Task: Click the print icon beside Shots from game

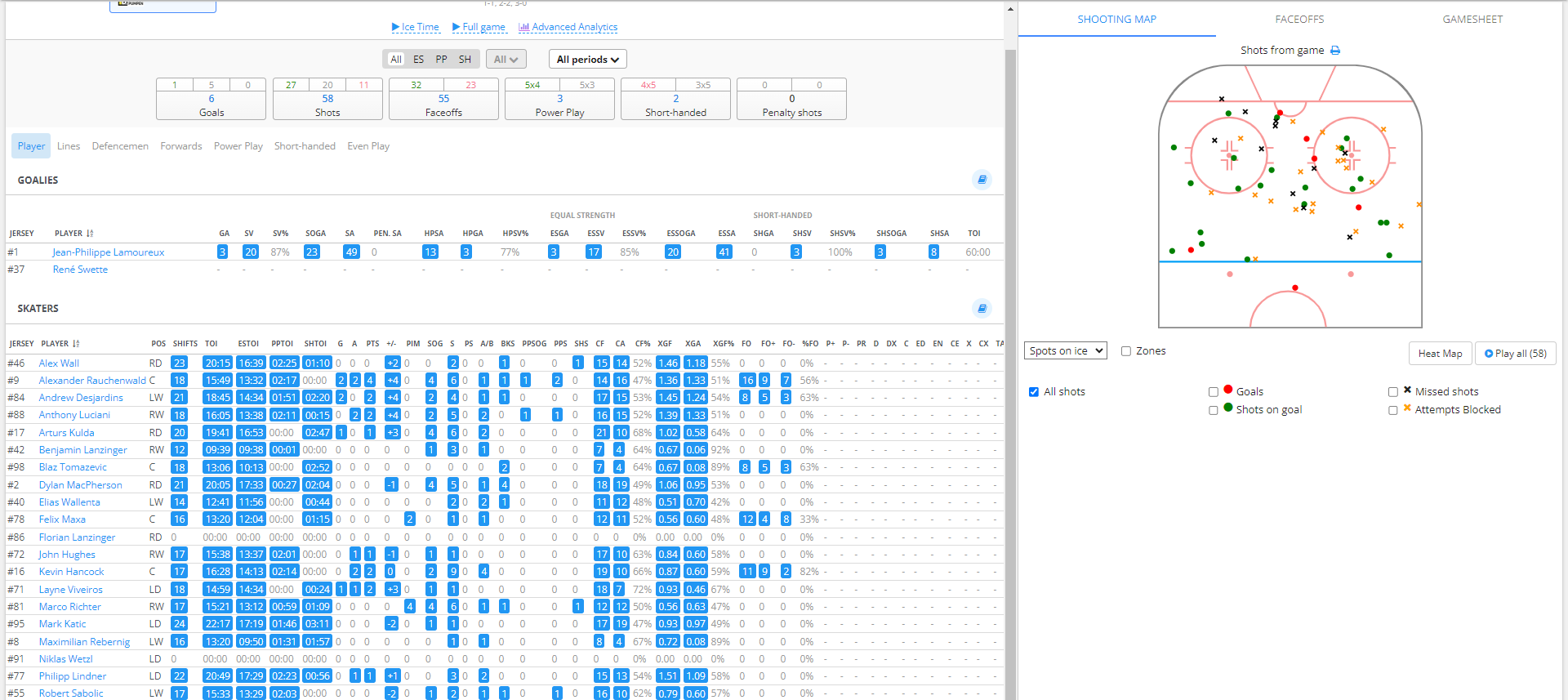Action: tap(1335, 51)
